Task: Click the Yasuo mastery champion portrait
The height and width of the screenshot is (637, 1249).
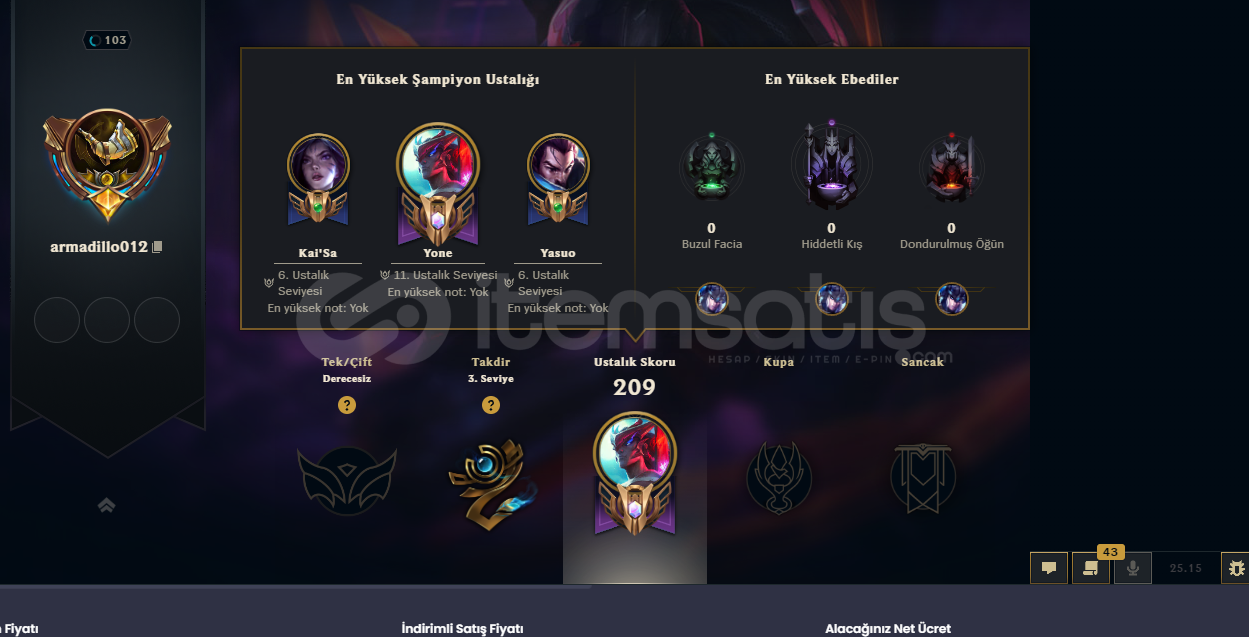Action: 558,165
